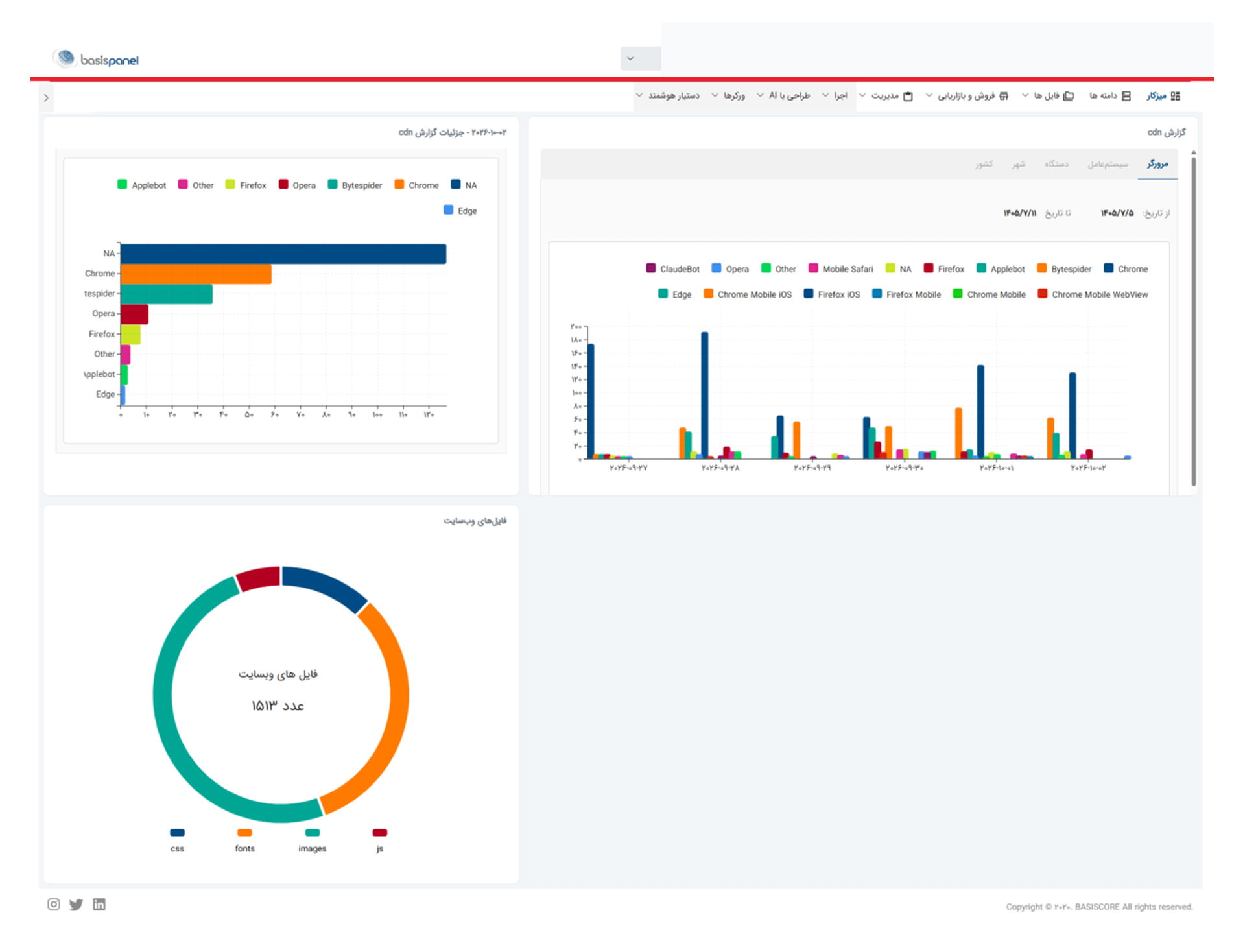Viewport: 1245px width, 952px height.
Task: Click the css color swatch under the donut
Action: [177, 833]
